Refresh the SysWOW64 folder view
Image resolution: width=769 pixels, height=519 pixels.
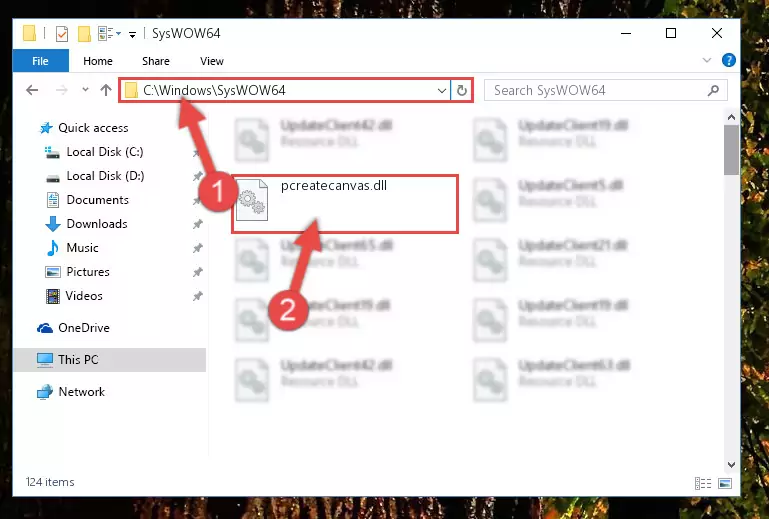(461, 90)
